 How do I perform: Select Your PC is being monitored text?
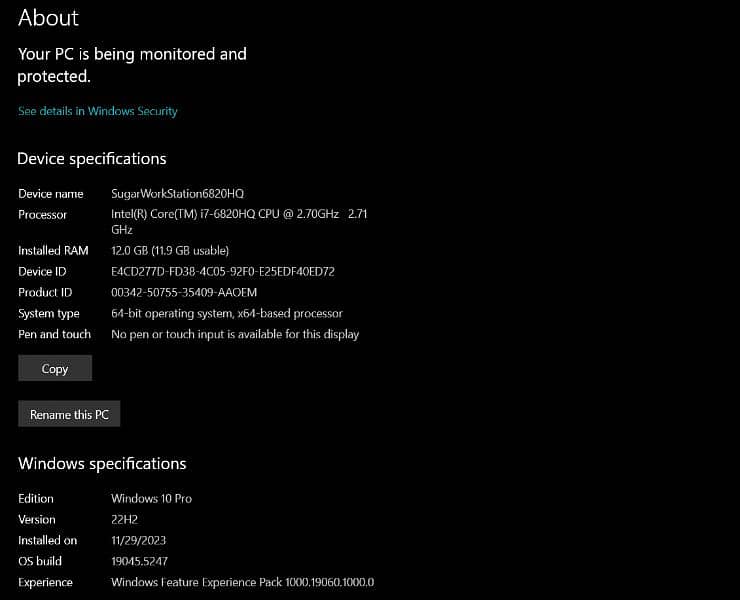(x=132, y=65)
